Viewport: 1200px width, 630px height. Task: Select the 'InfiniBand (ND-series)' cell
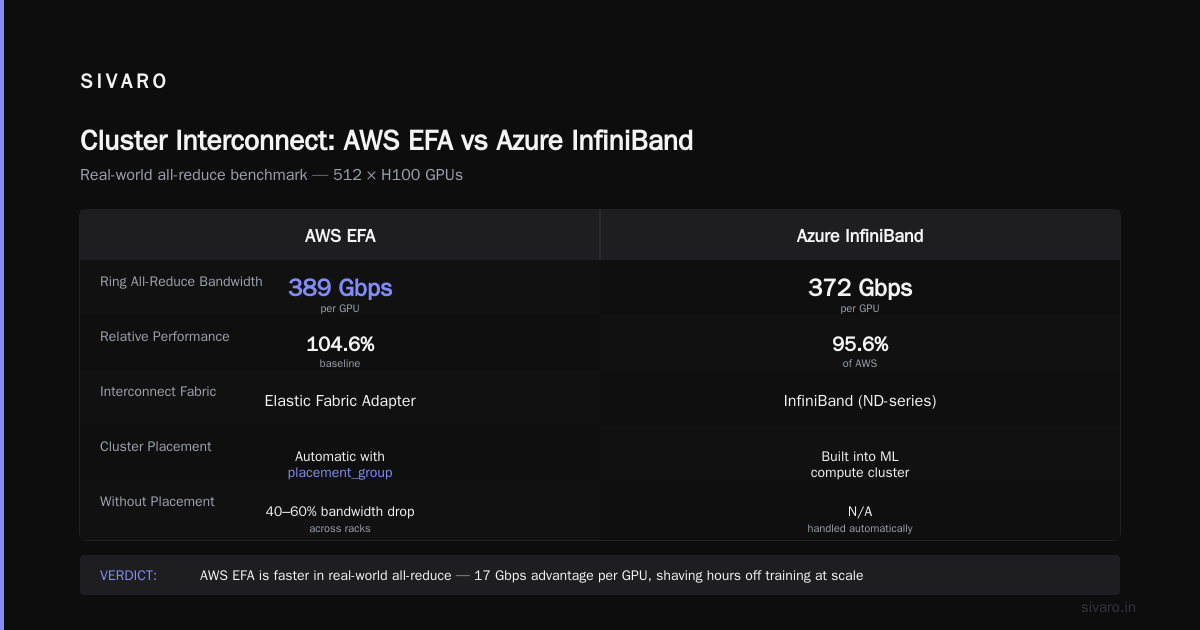click(860, 401)
